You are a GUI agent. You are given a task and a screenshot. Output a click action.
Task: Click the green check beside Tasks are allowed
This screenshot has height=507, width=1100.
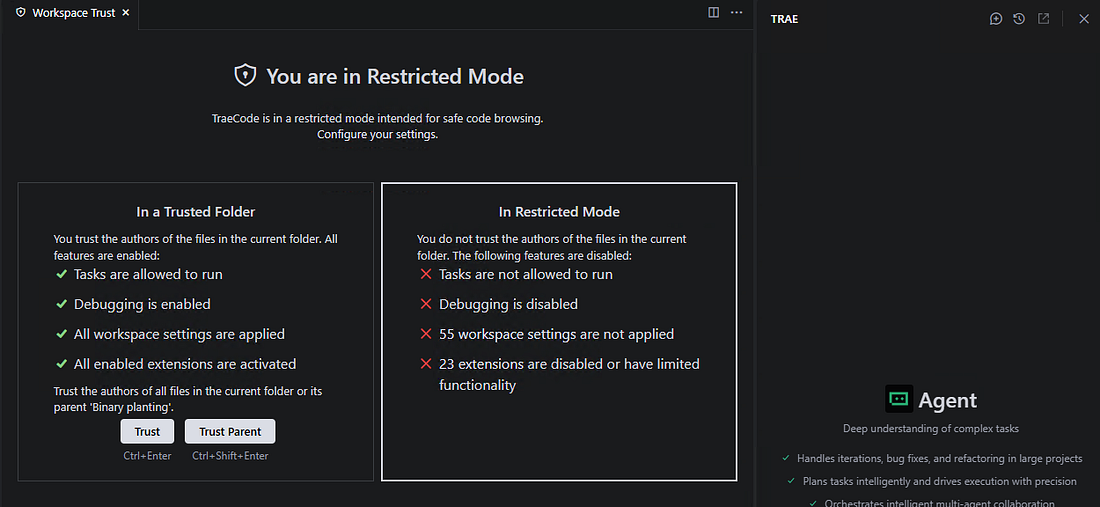pyautogui.click(x=61, y=274)
